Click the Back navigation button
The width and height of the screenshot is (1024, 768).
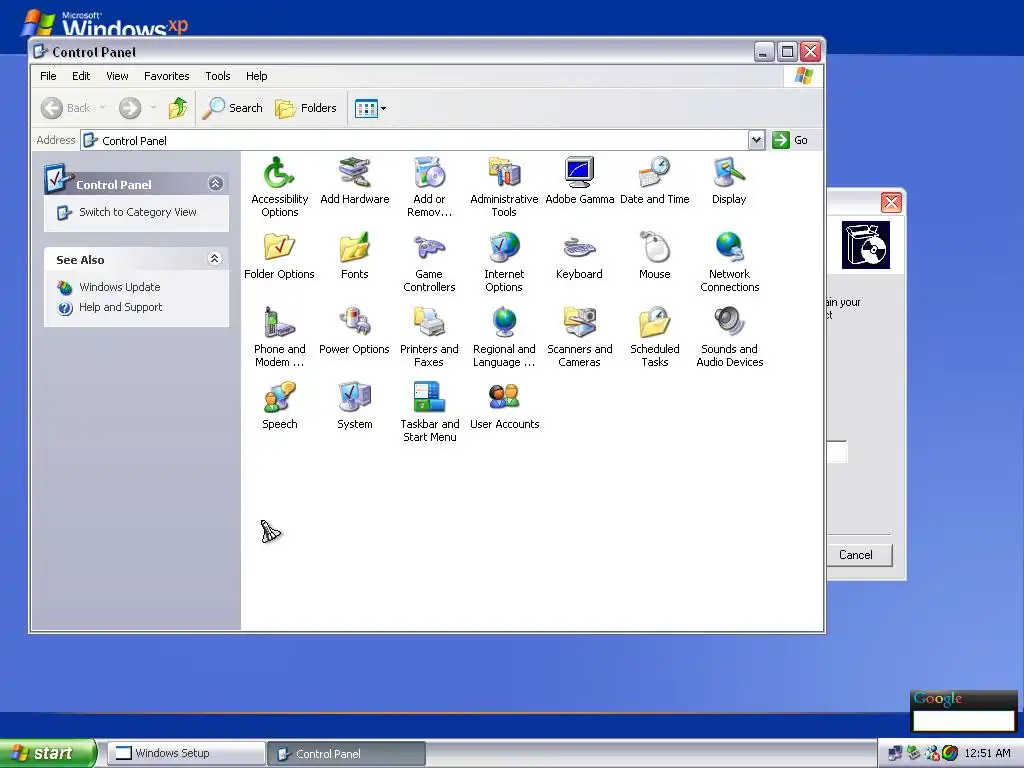coord(65,108)
